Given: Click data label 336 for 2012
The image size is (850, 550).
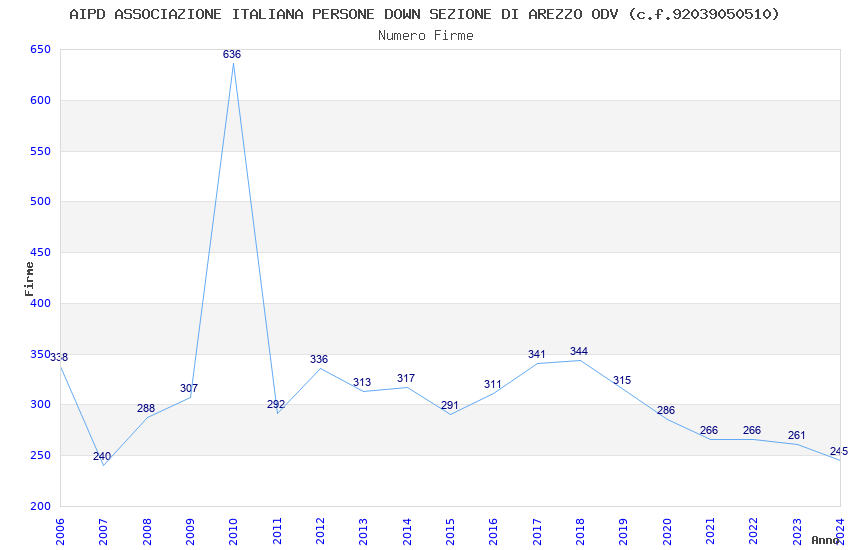Looking at the screenshot, I should [x=319, y=359].
